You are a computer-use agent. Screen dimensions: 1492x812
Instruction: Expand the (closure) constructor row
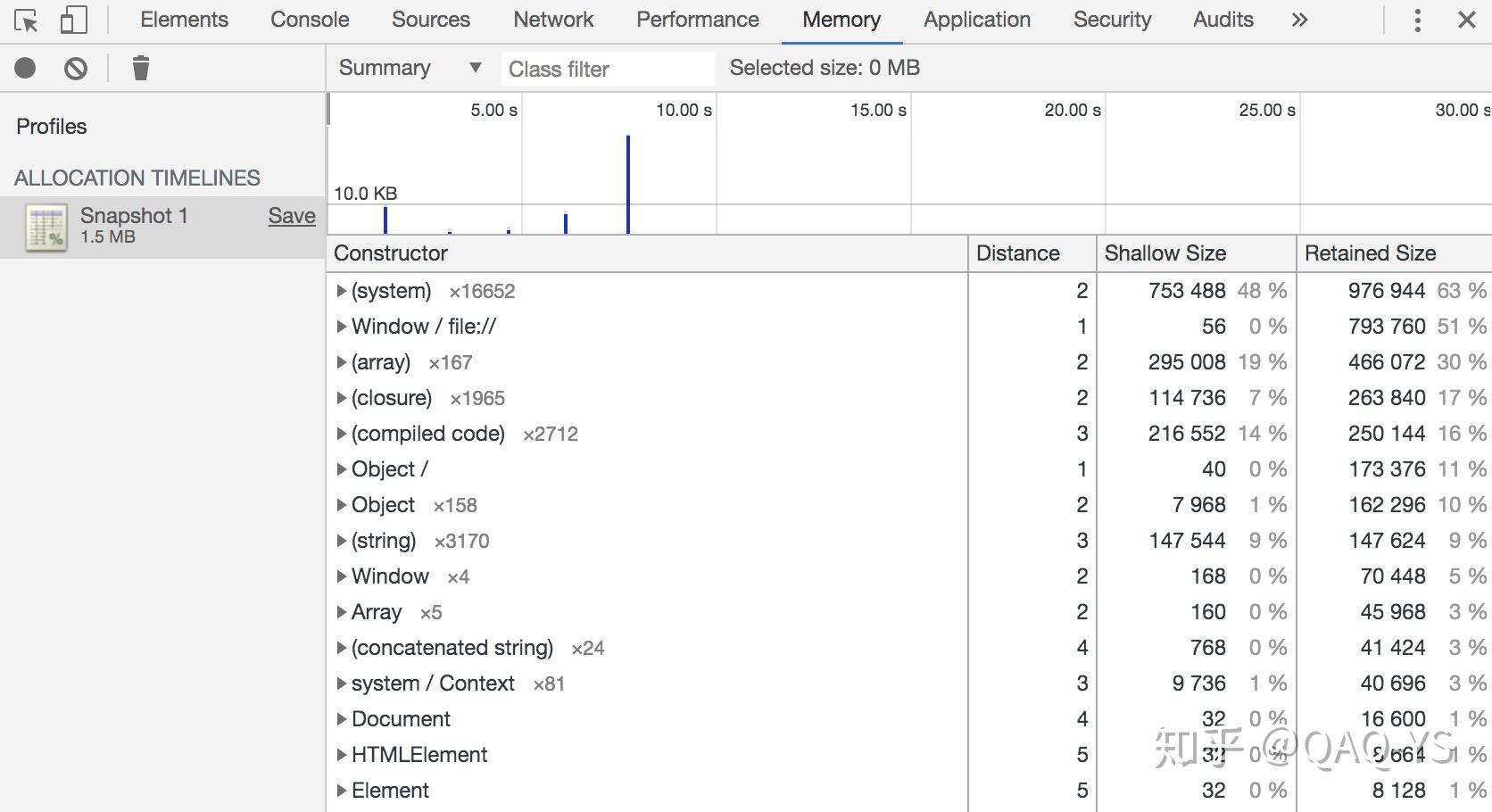tap(342, 397)
